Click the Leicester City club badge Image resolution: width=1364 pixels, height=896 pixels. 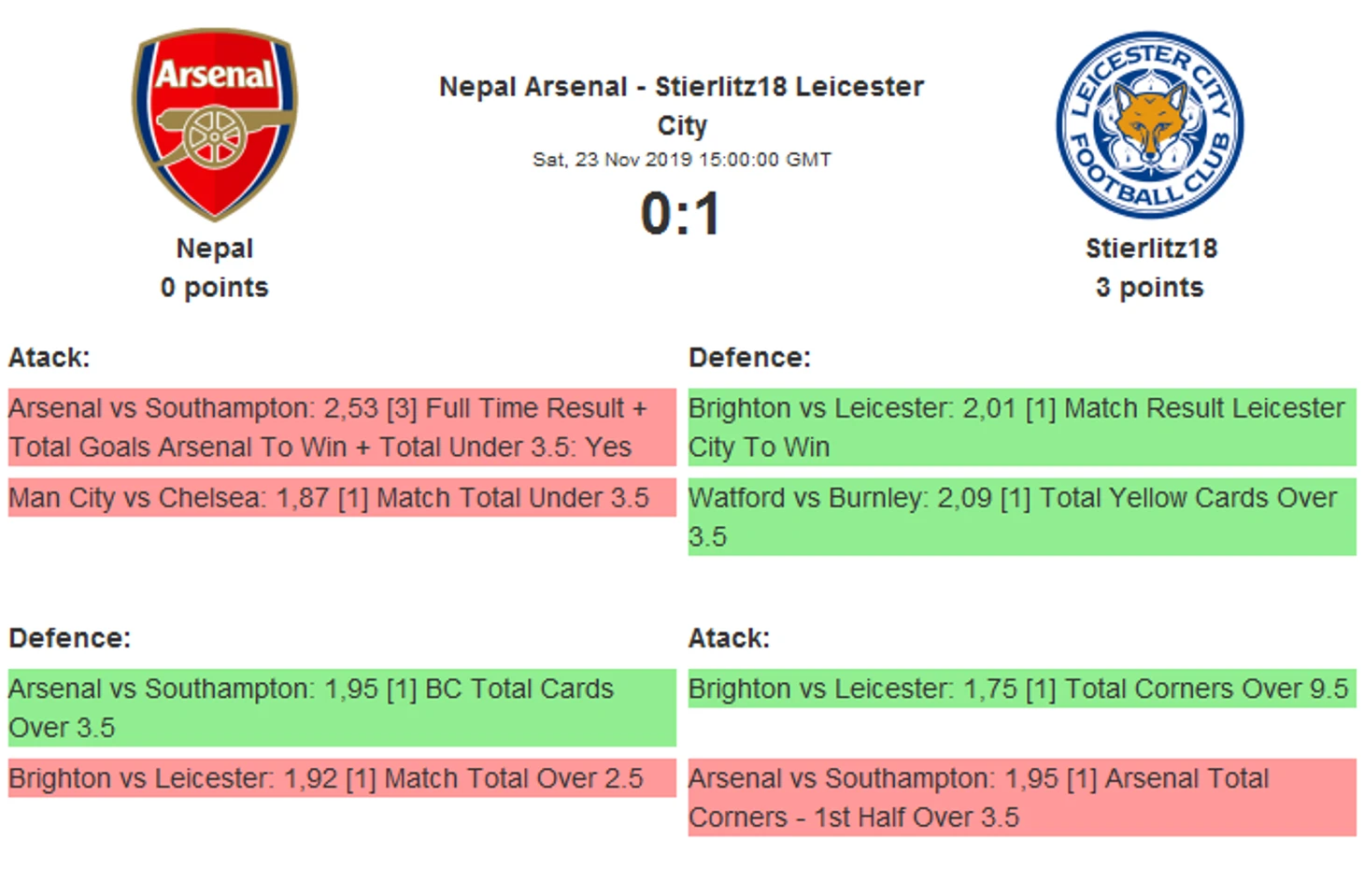1149,125
